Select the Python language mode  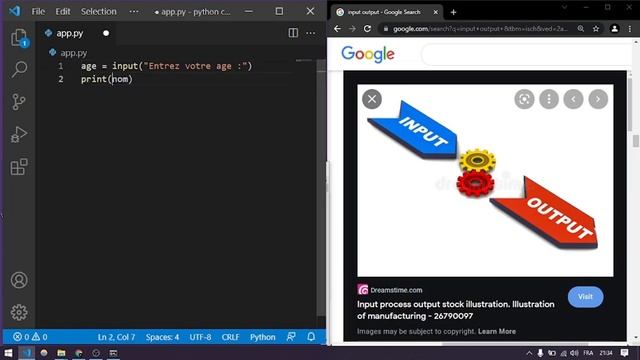[x=263, y=337]
